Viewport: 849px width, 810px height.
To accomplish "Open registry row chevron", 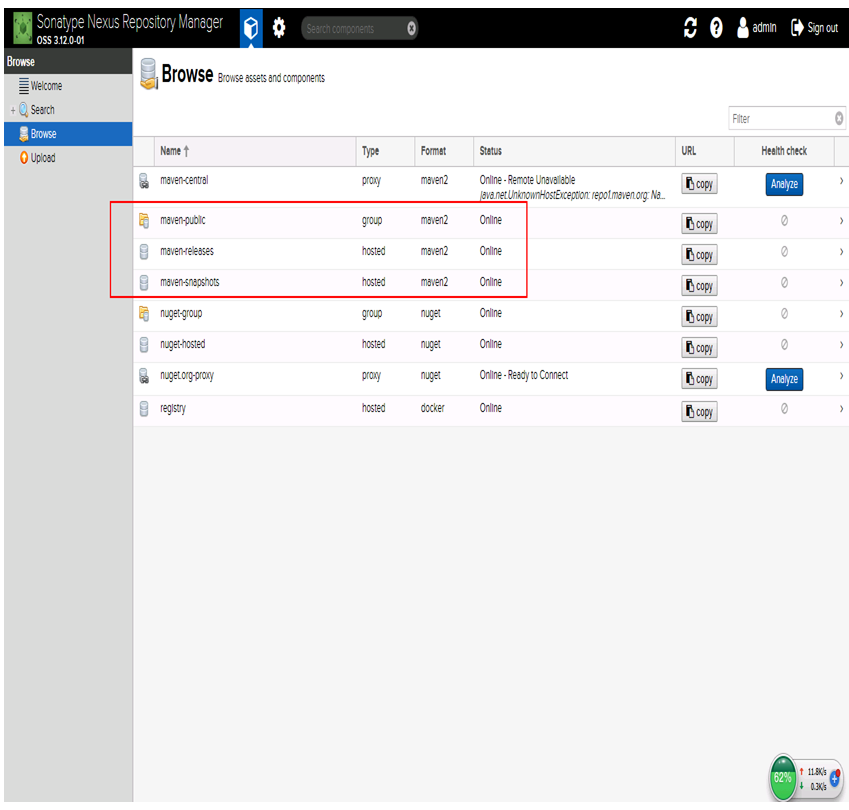I will click(x=841, y=408).
